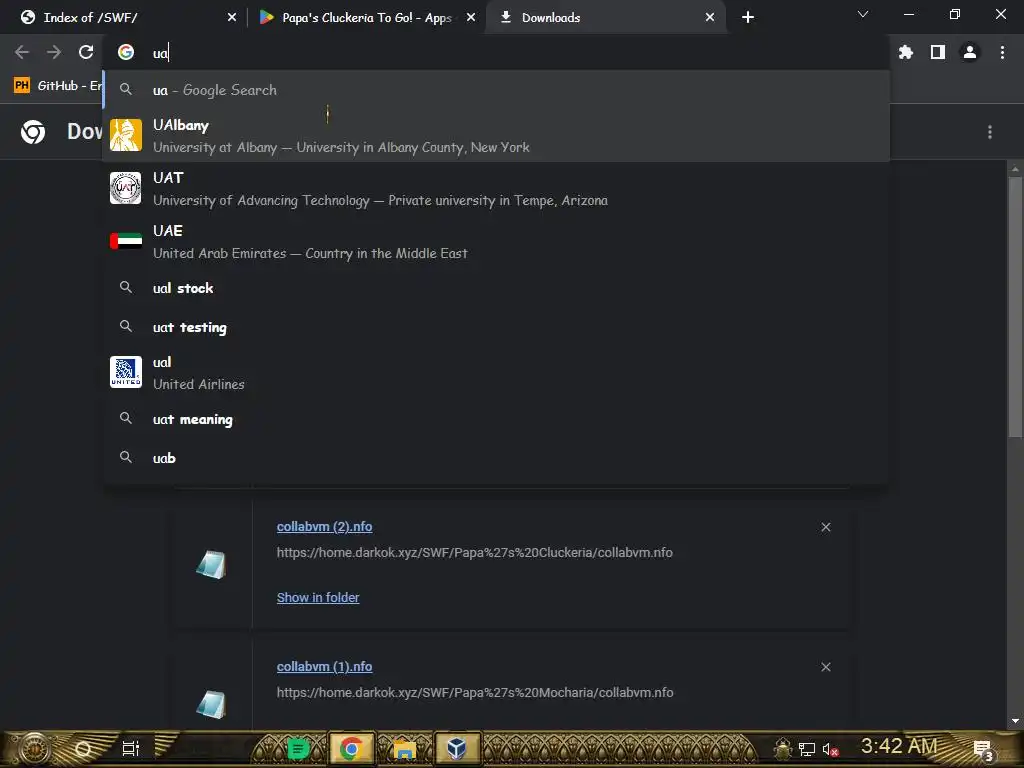Click the forward navigation arrow
Image resolution: width=1024 pixels, height=768 pixels.
(x=54, y=52)
